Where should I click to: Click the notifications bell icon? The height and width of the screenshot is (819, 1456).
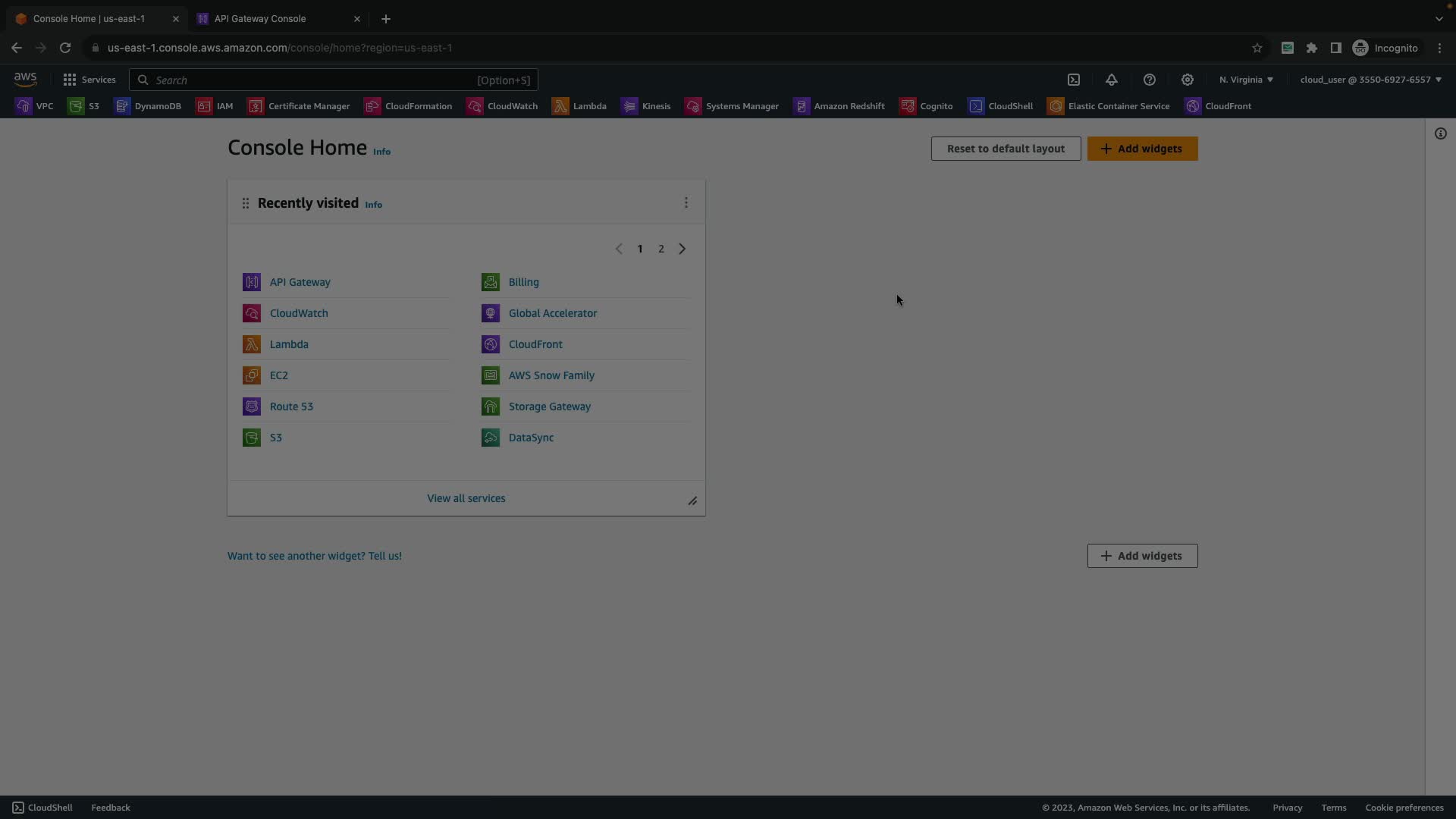coord(1112,80)
